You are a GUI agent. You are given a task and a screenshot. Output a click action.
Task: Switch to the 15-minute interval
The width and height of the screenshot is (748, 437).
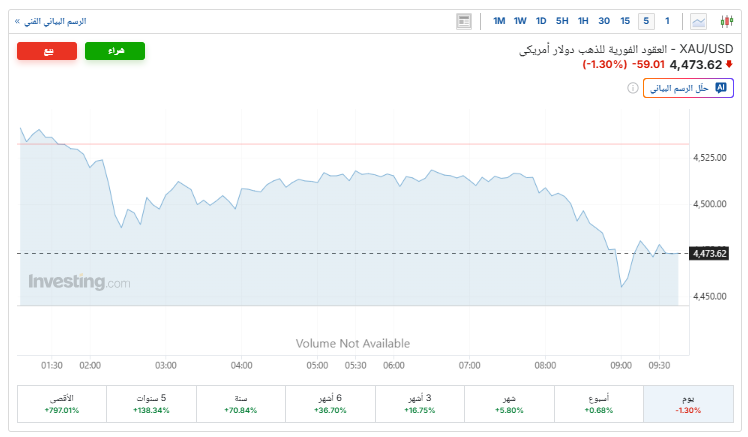[x=625, y=21]
